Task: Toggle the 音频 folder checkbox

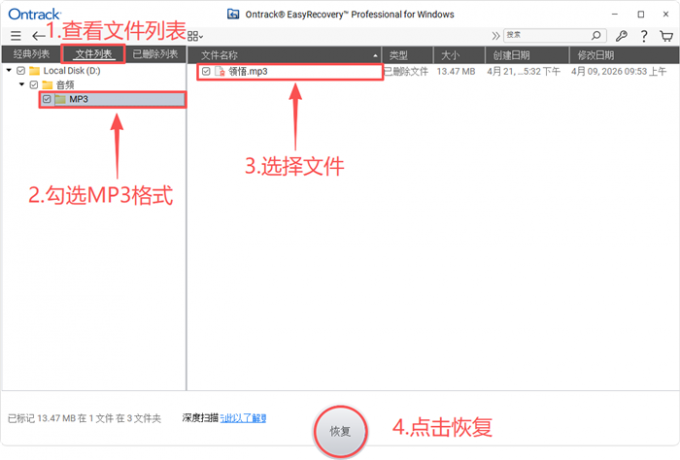Action: (34, 85)
